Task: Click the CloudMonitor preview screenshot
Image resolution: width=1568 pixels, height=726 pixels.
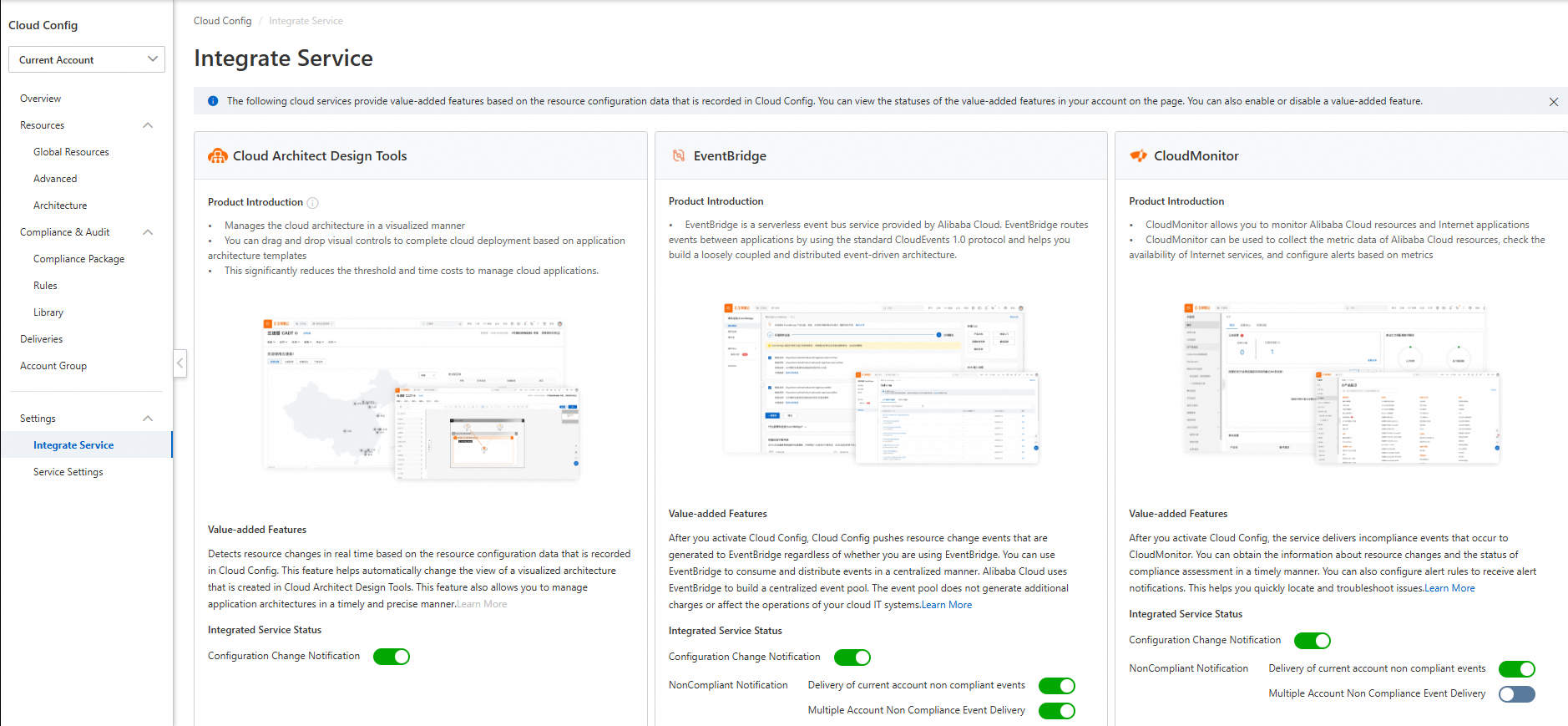Action: click(x=1342, y=383)
